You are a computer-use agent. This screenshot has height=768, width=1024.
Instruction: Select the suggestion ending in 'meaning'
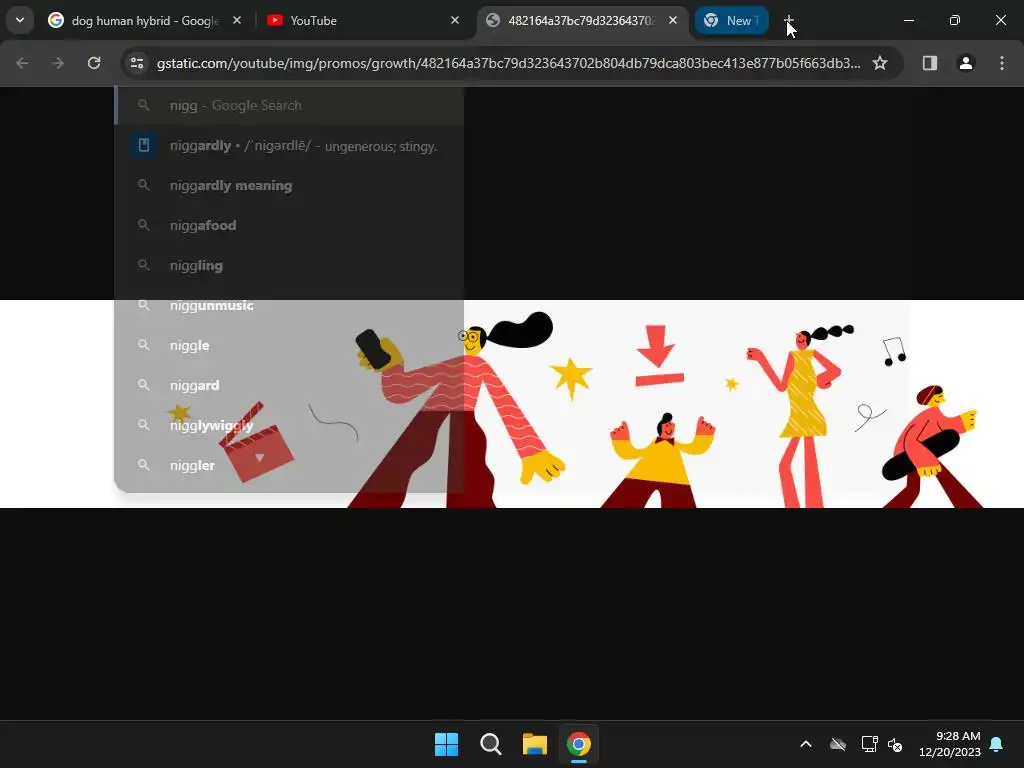[289, 185]
